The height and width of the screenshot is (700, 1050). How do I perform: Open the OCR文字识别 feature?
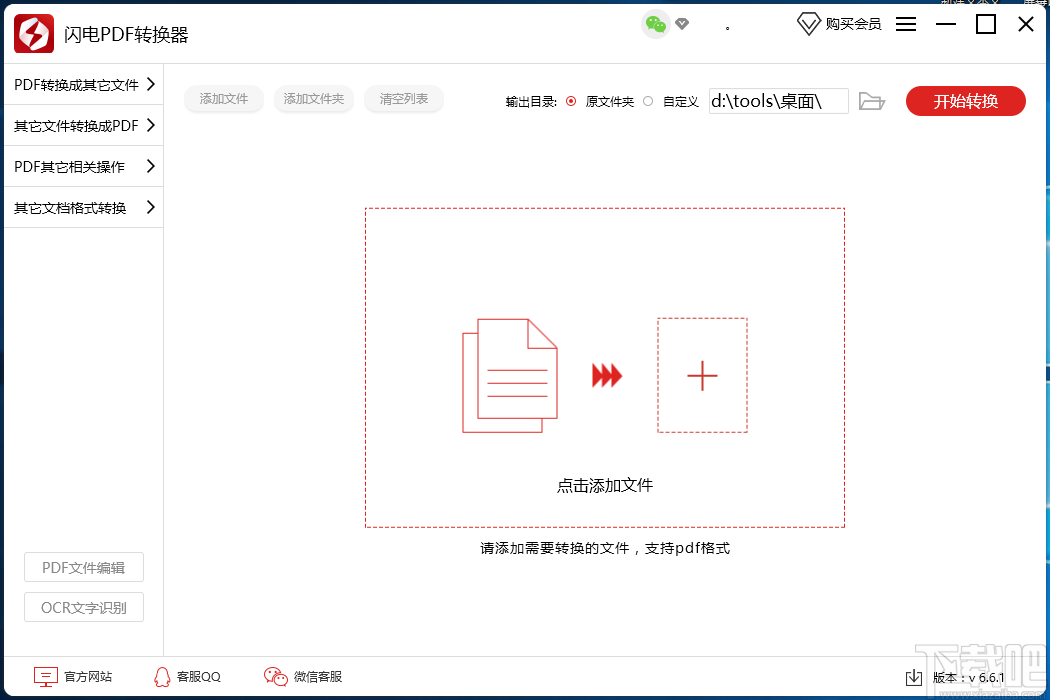tap(83, 607)
